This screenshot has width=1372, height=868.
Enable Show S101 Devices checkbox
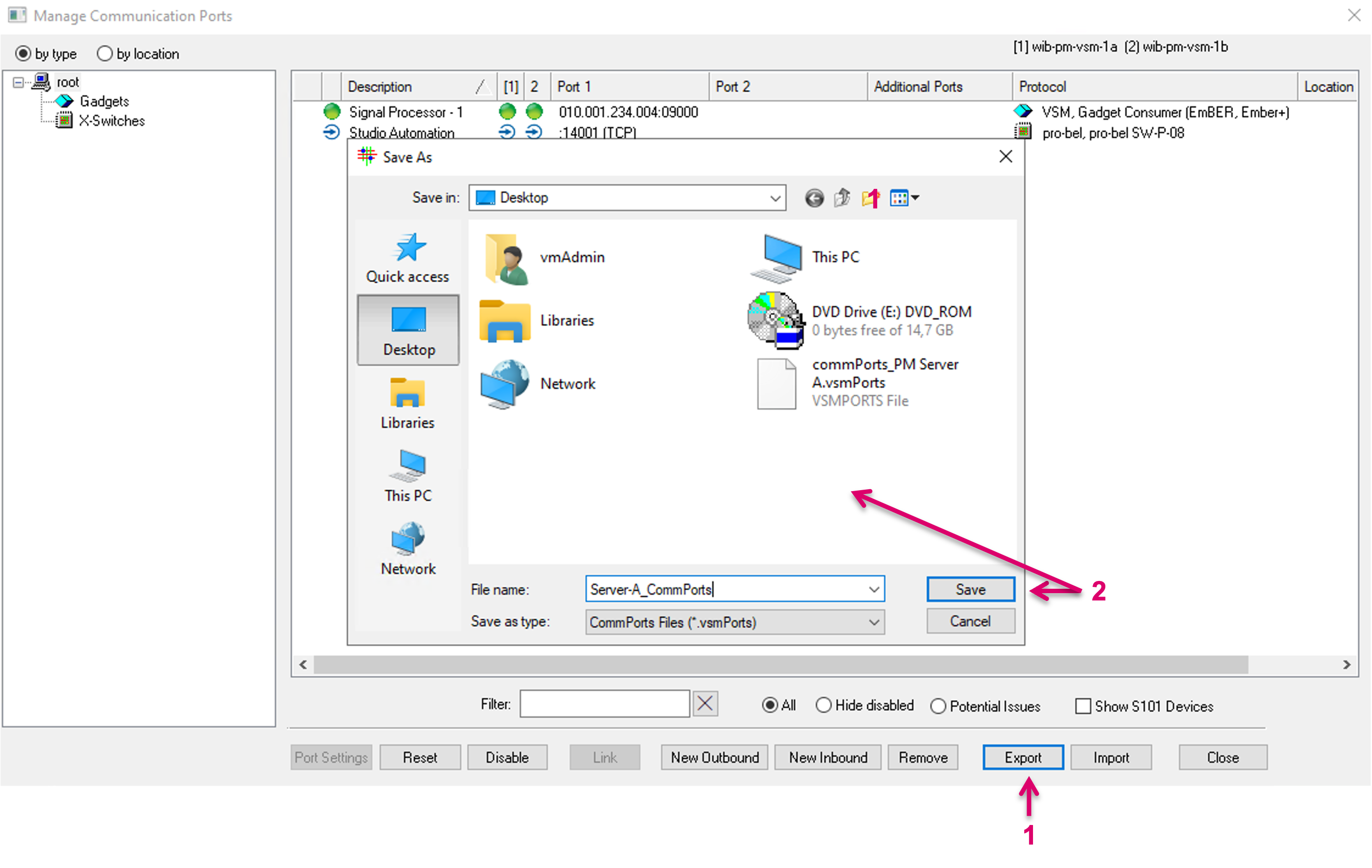pyautogui.click(x=1082, y=706)
